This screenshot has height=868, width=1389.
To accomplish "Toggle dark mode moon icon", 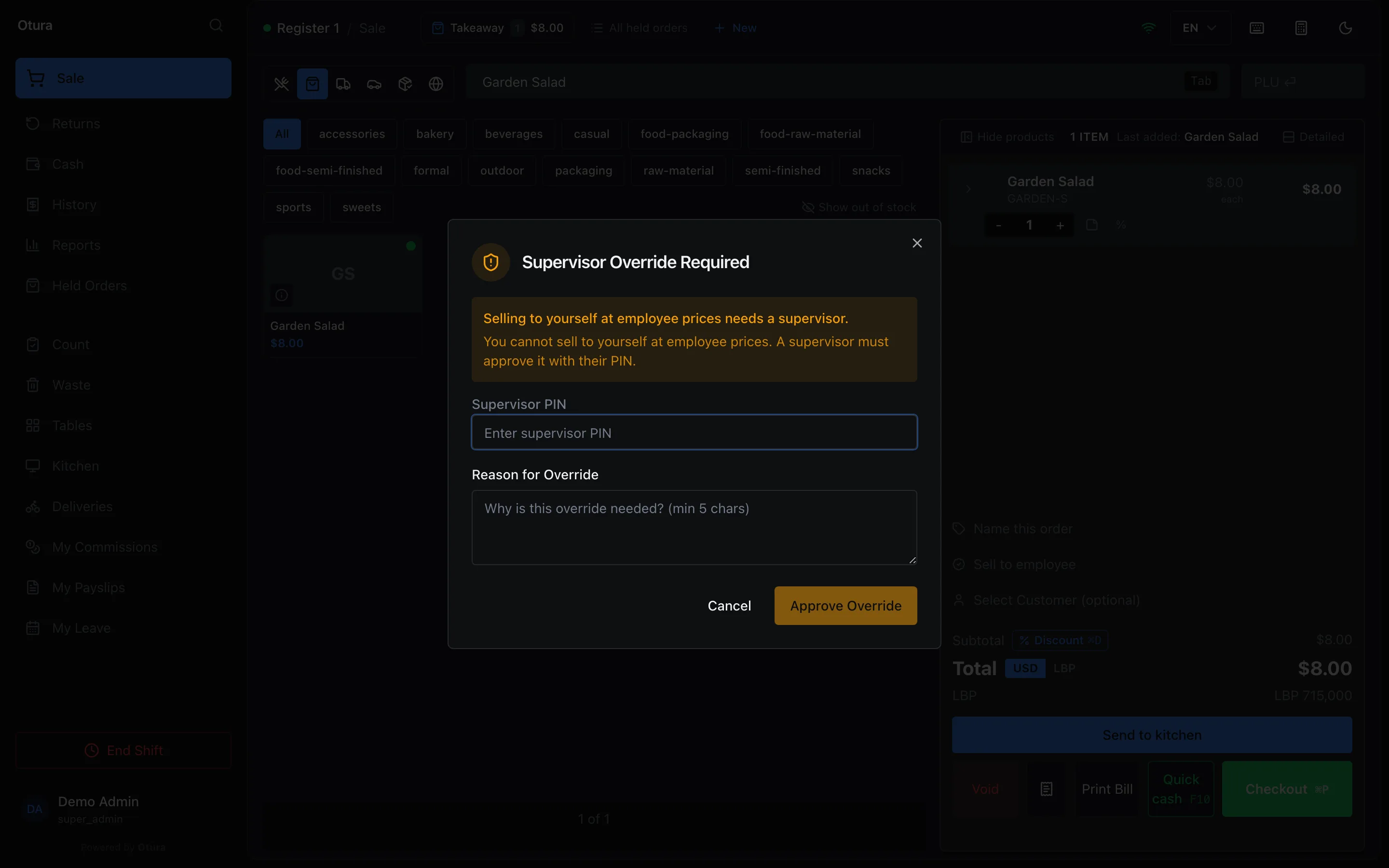I will tap(1346, 28).
